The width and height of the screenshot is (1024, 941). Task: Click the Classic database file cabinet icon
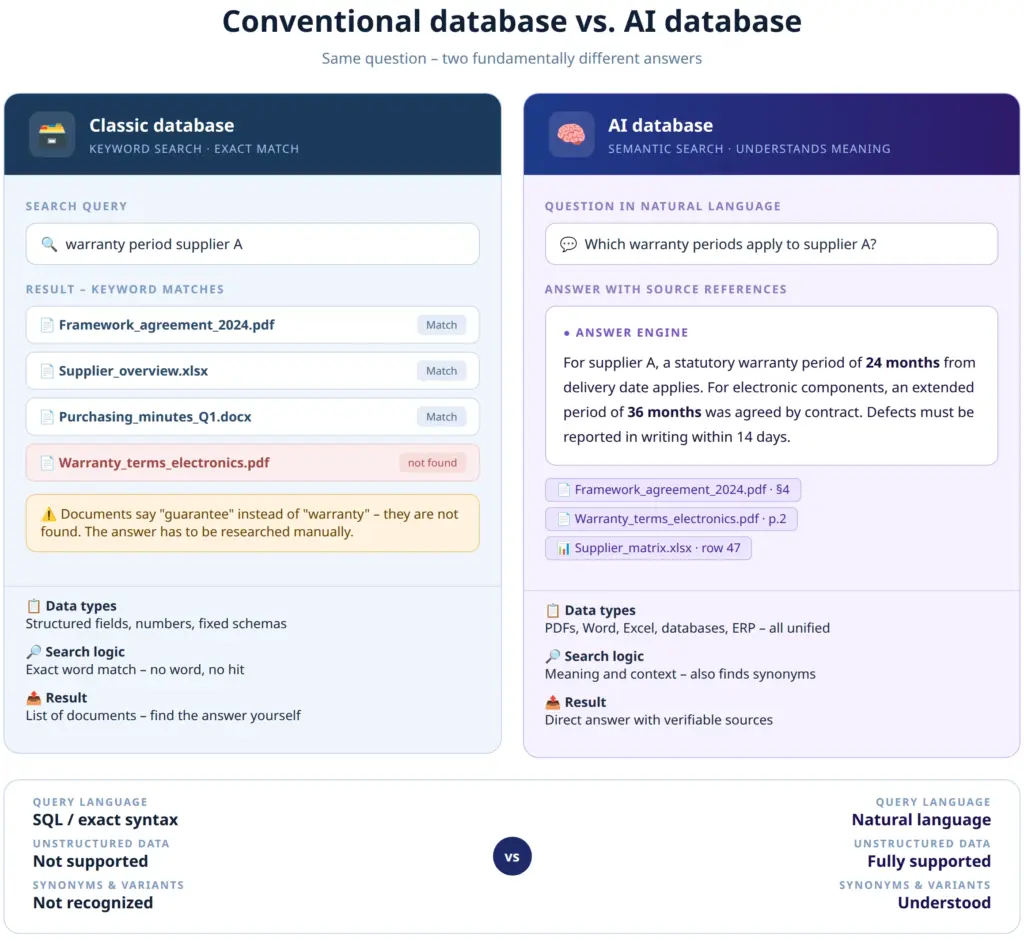tap(52, 135)
